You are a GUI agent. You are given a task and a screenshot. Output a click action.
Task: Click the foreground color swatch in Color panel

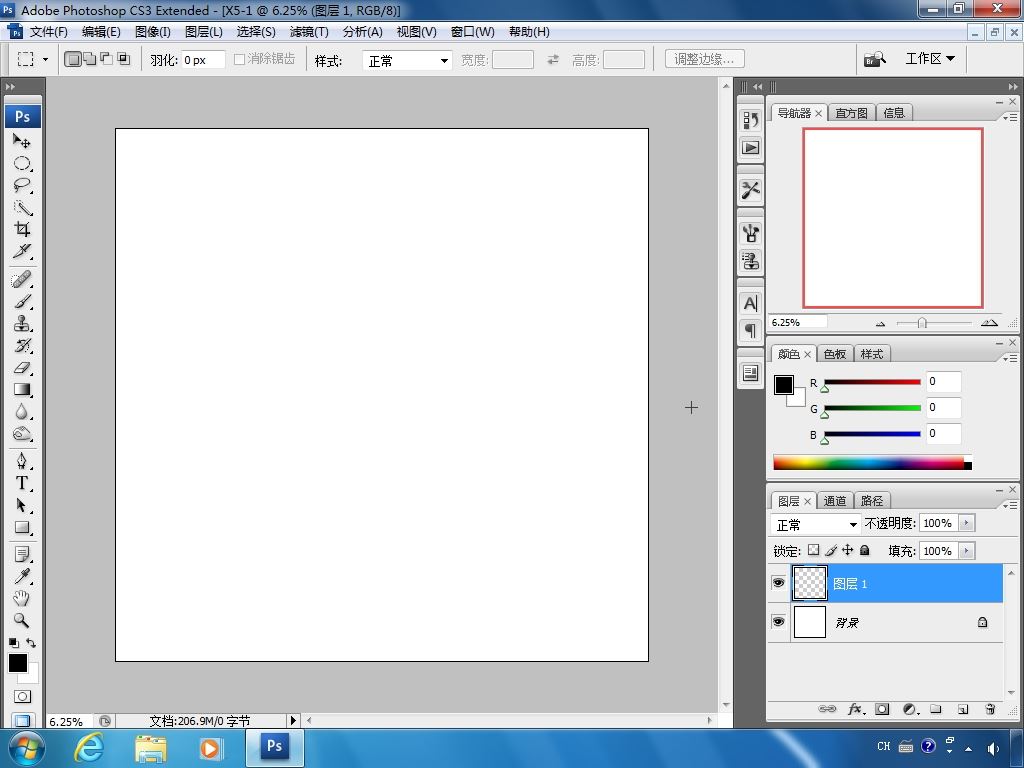click(x=784, y=385)
